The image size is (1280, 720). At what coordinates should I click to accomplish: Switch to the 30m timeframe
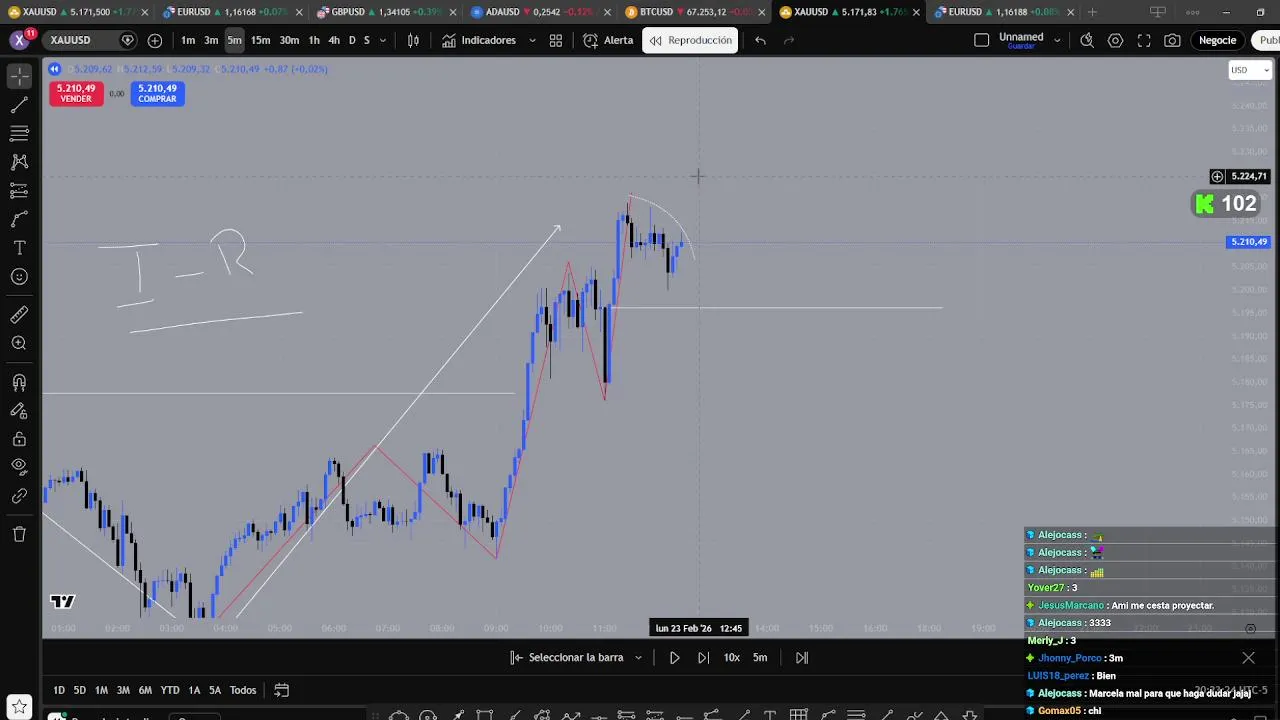click(x=289, y=40)
